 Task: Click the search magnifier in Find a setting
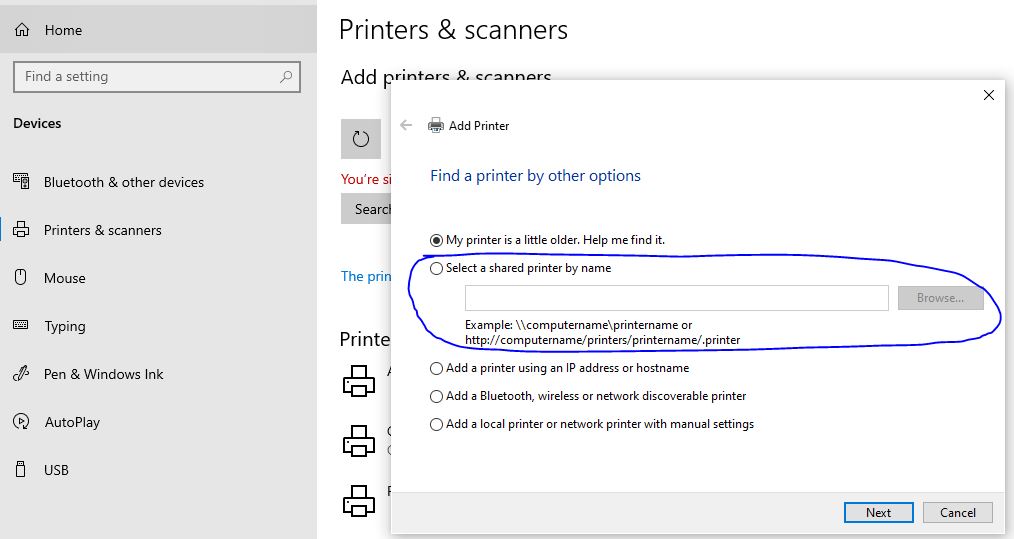(286, 77)
